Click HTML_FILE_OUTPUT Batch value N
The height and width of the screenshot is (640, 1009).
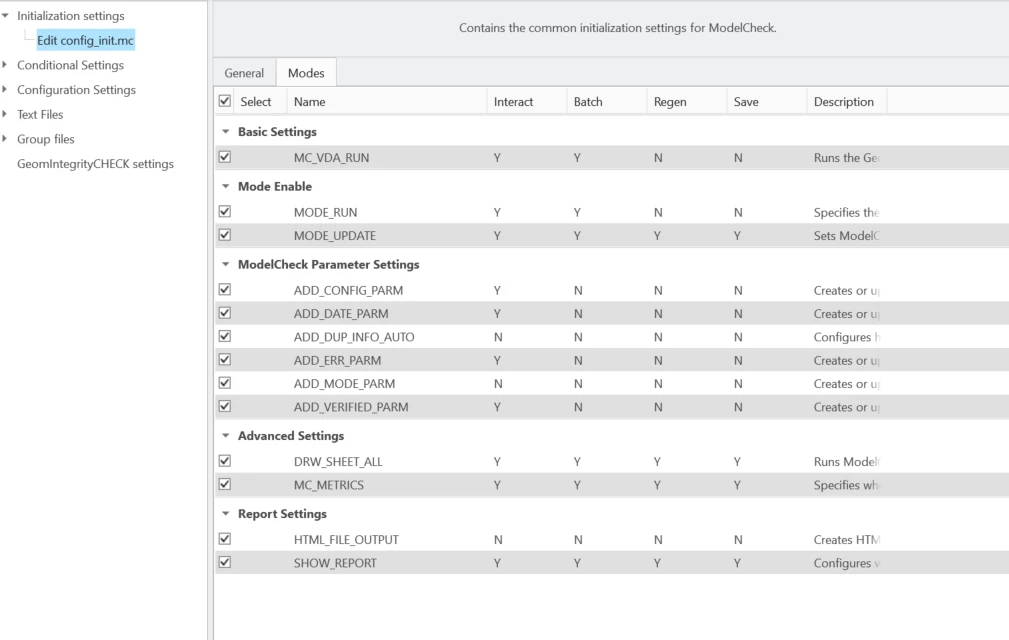pos(578,540)
